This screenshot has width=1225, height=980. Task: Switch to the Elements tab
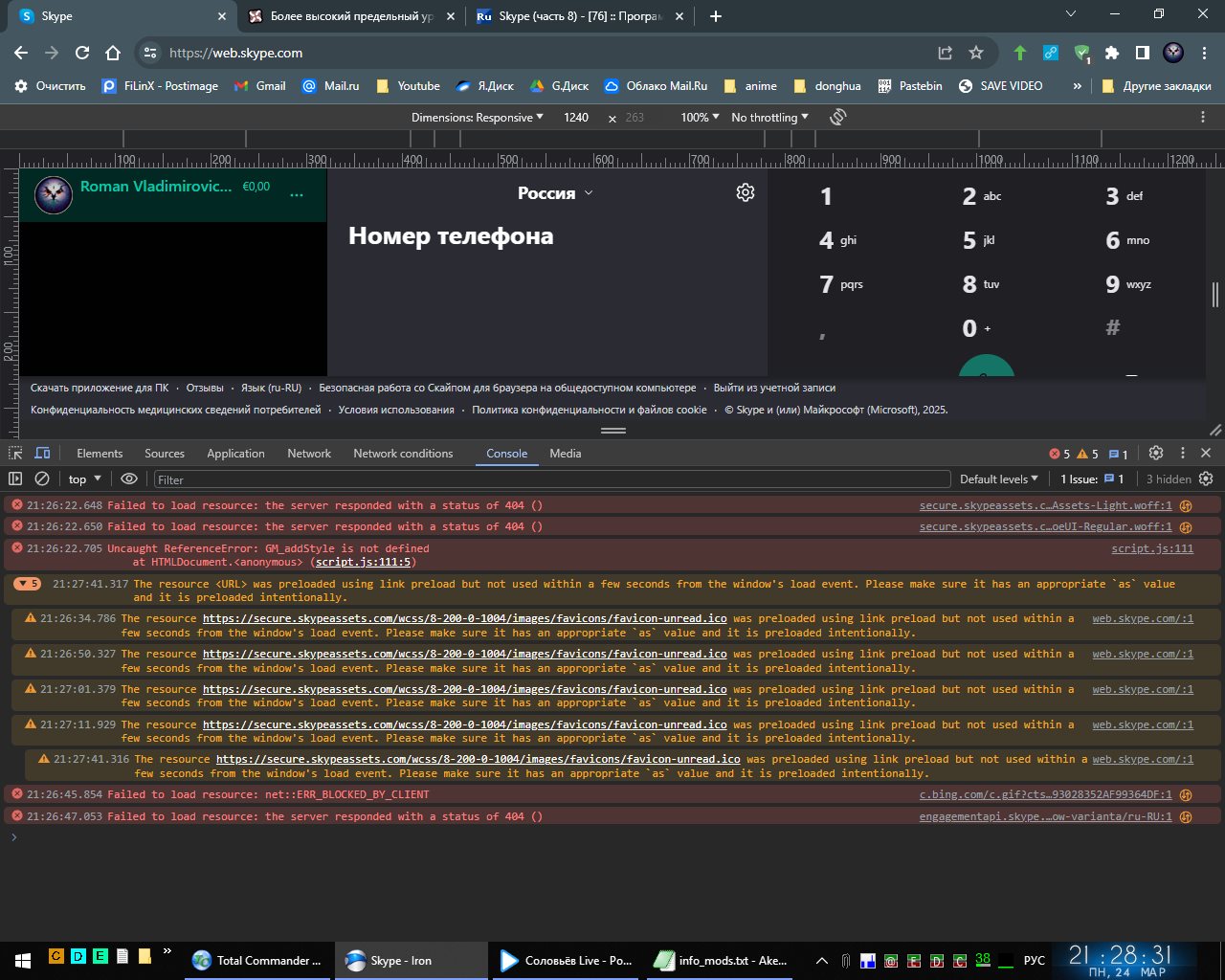(x=100, y=453)
